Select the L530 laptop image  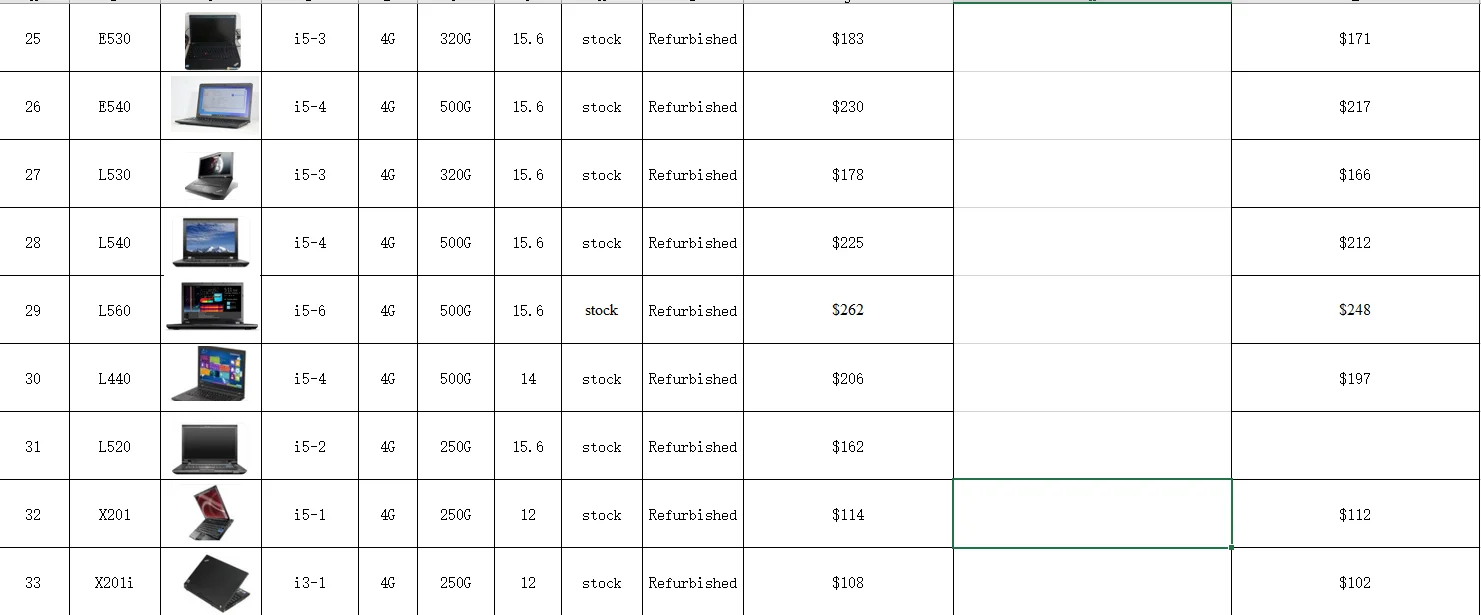click(x=210, y=174)
